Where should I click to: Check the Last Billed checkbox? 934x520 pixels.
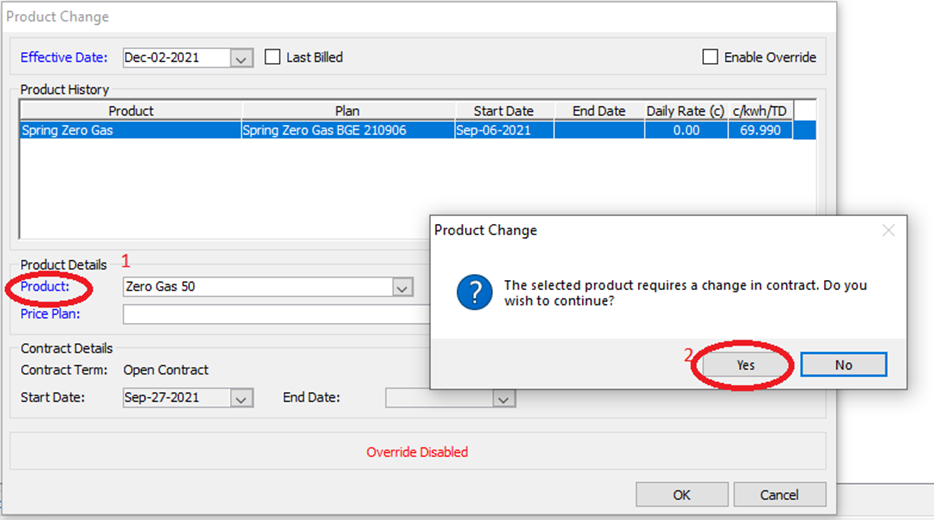pos(272,57)
